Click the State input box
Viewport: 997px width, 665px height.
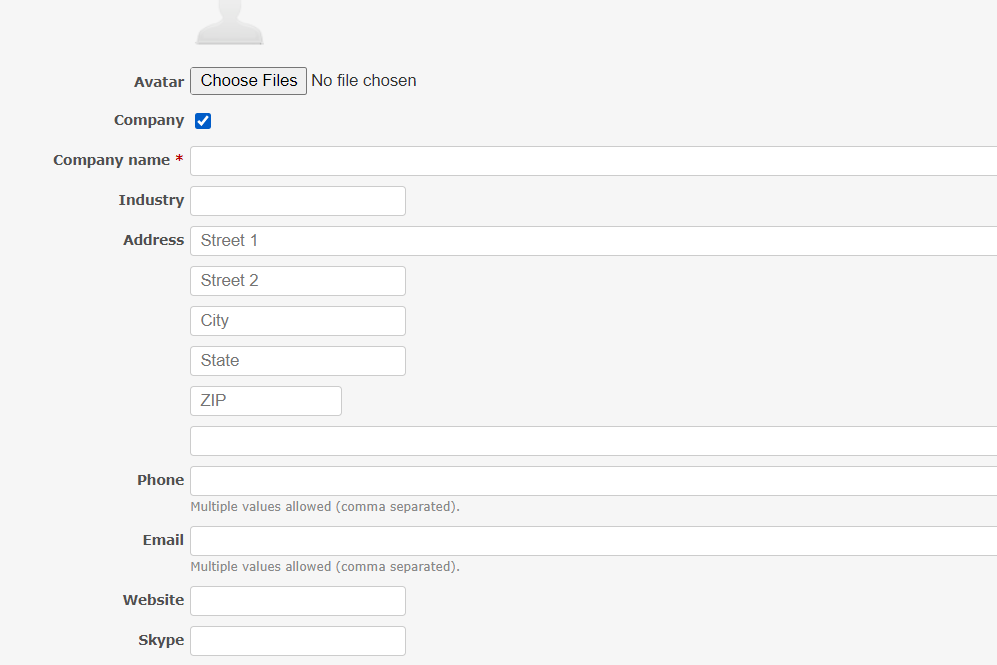297,360
